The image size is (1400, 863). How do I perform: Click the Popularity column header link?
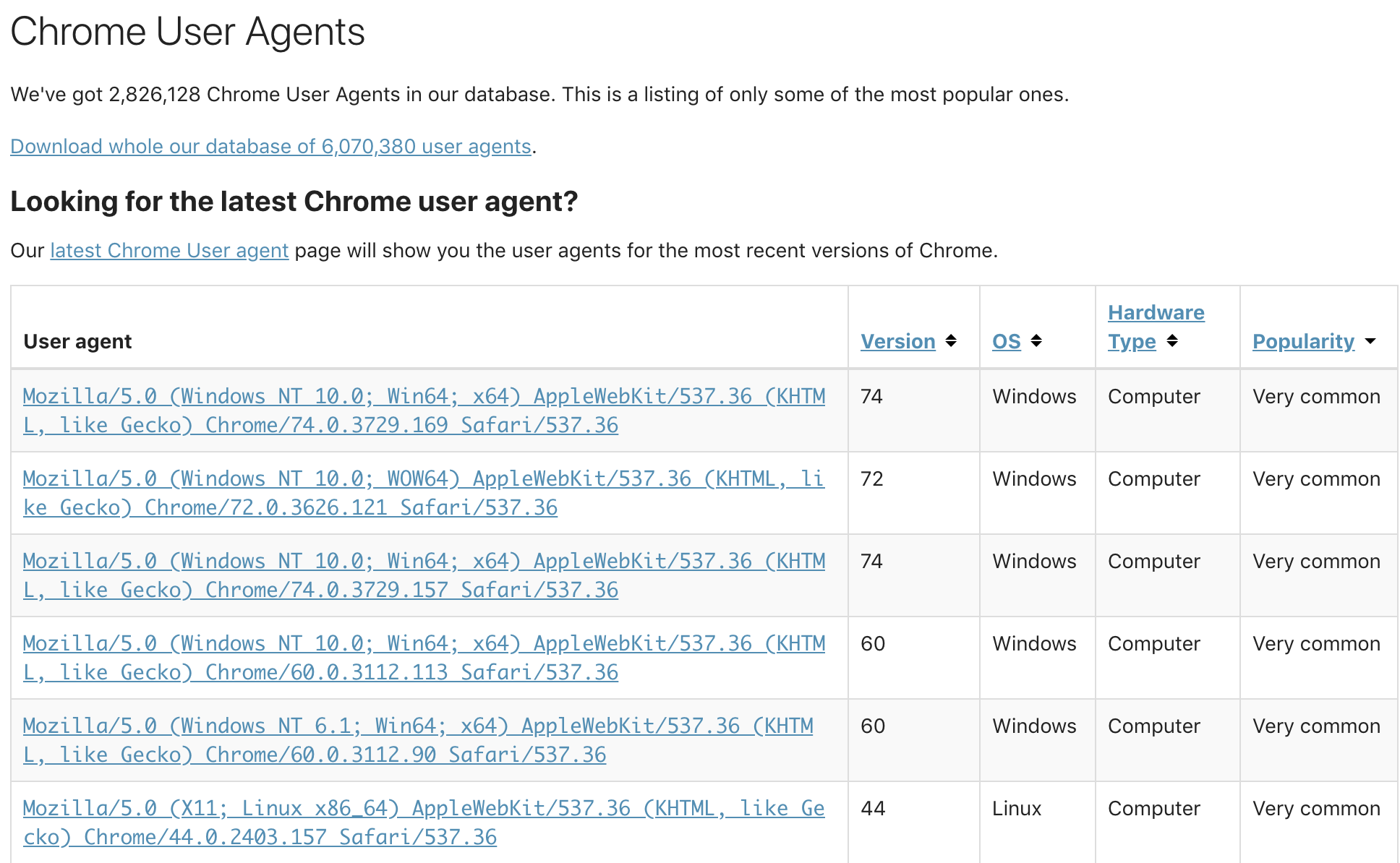[x=1303, y=341]
